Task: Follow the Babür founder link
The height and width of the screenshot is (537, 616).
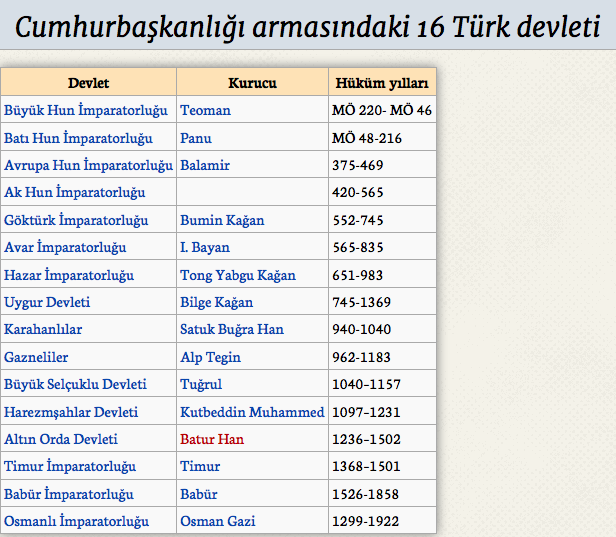Action: point(199,494)
